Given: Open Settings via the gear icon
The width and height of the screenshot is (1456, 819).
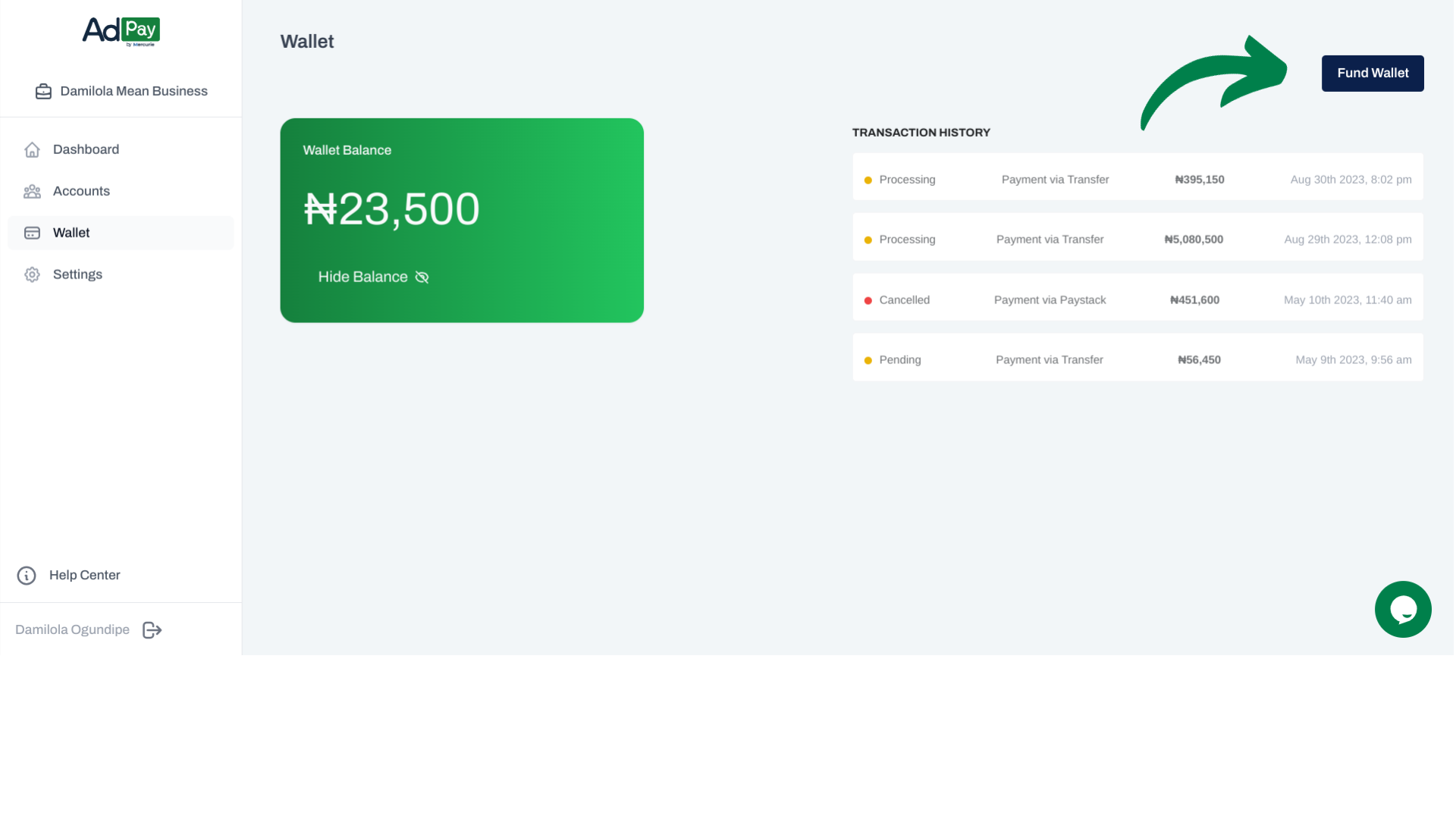Looking at the screenshot, I should [x=32, y=275].
